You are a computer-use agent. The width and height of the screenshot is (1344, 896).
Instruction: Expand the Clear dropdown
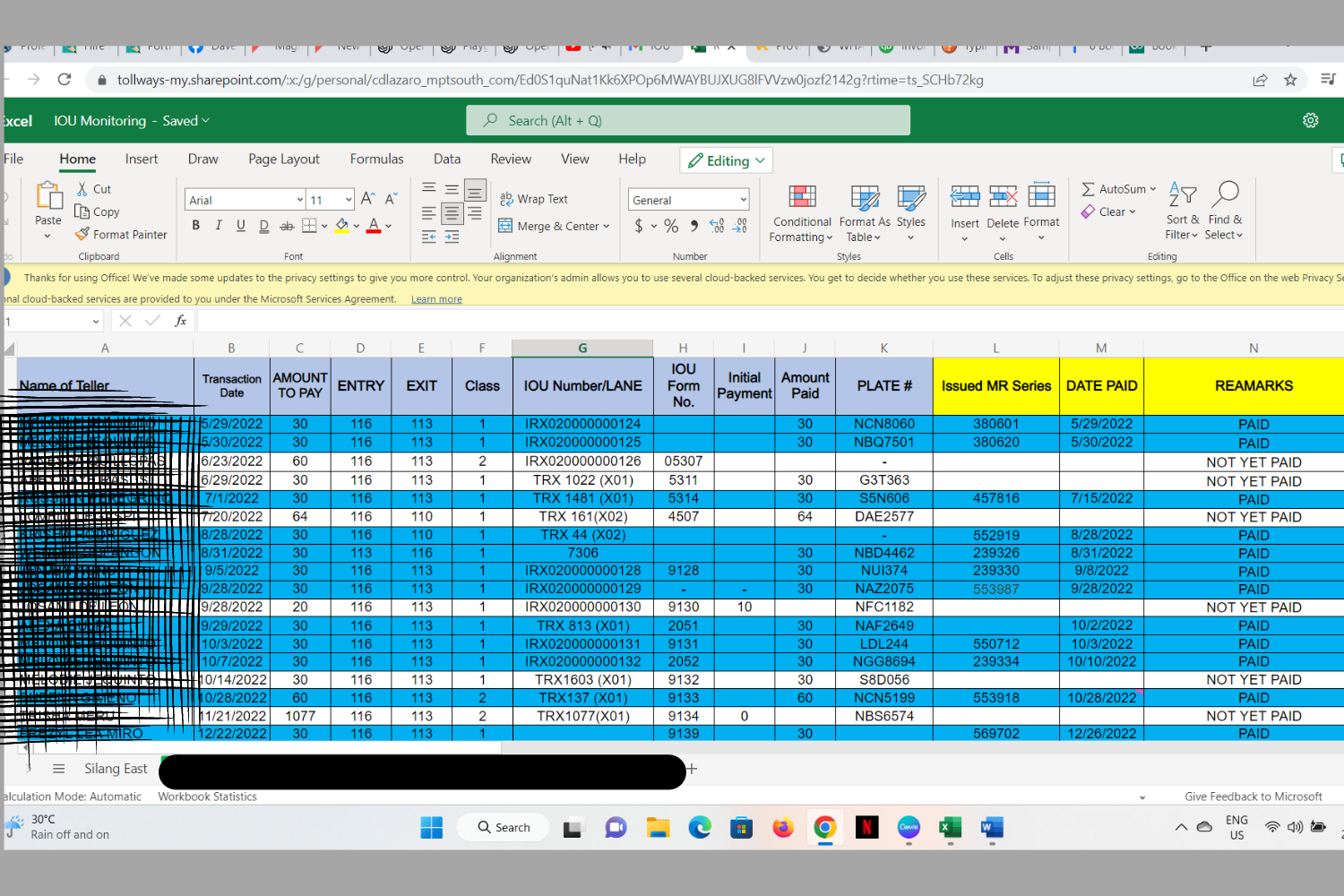pyautogui.click(x=1133, y=211)
